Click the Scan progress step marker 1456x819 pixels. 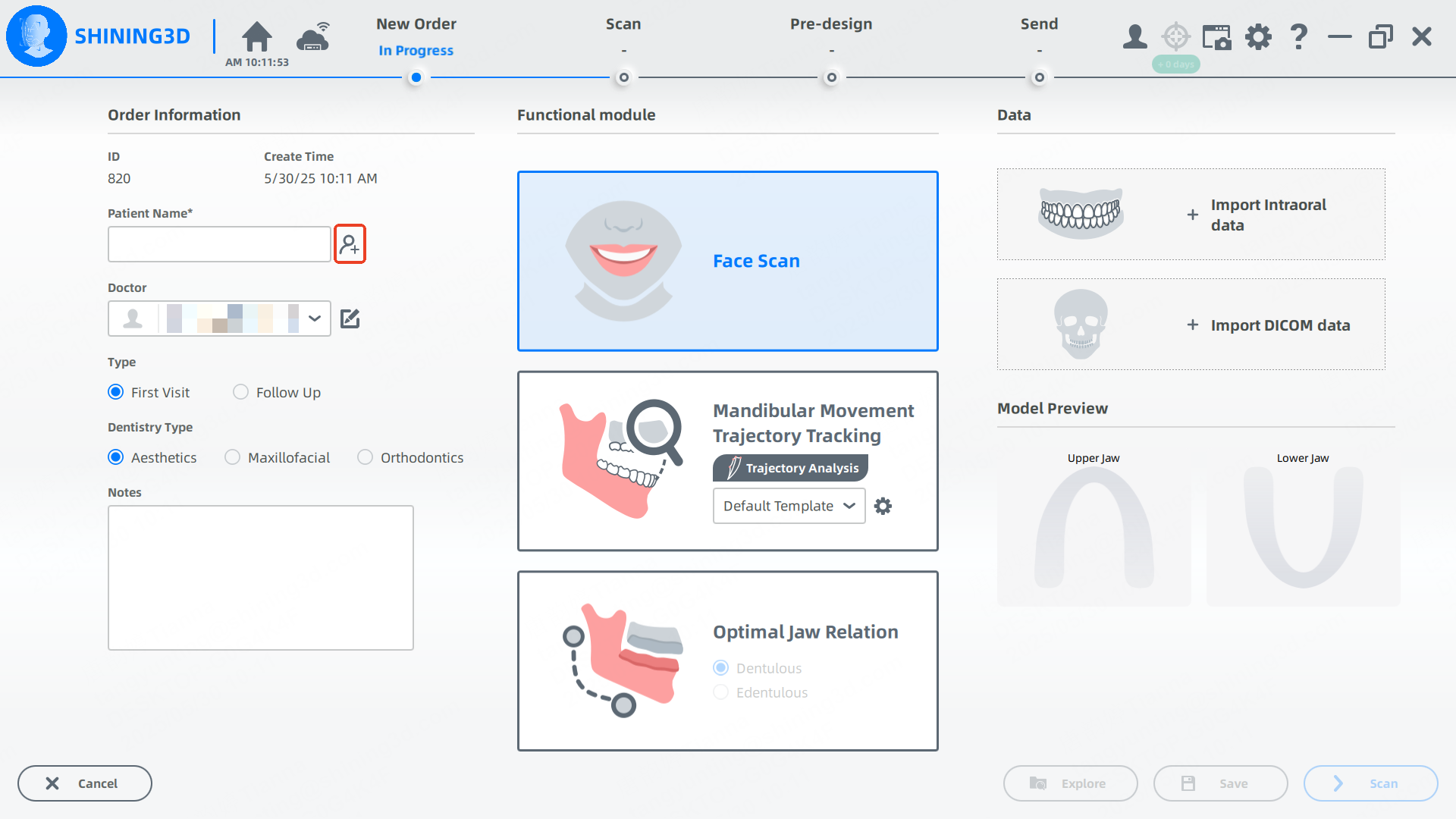click(623, 77)
